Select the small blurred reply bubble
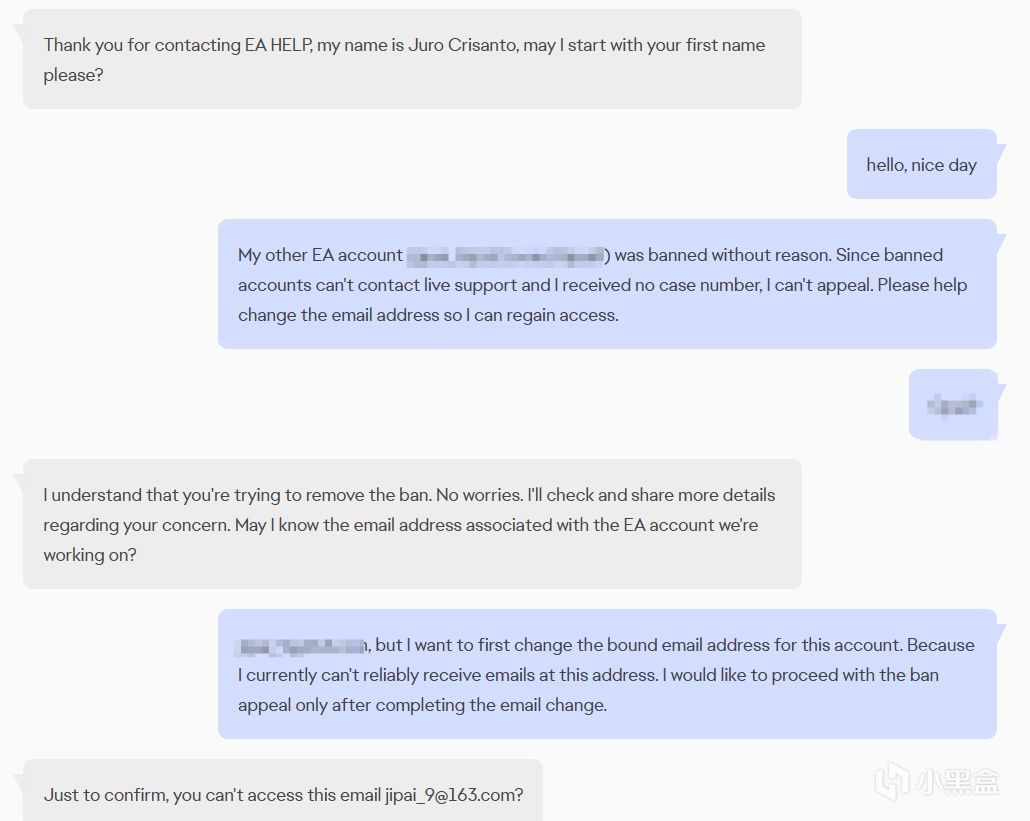 tap(953, 405)
